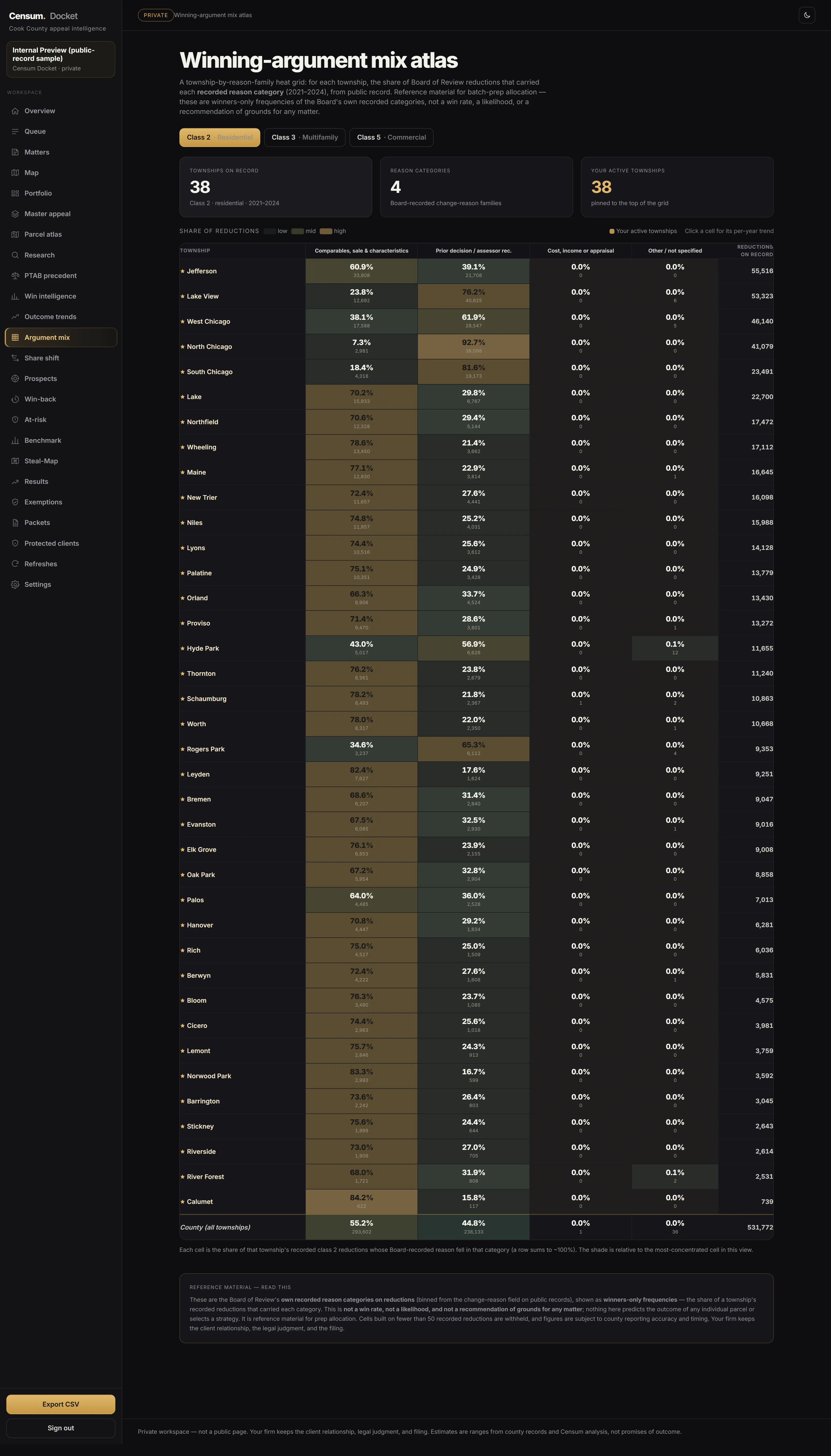Open Master appeal layers icon

[15, 214]
